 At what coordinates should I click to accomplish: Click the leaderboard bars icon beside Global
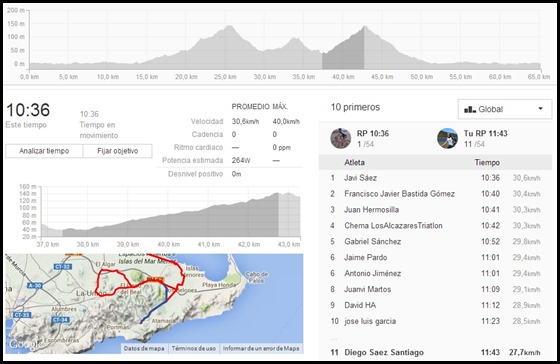470,109
